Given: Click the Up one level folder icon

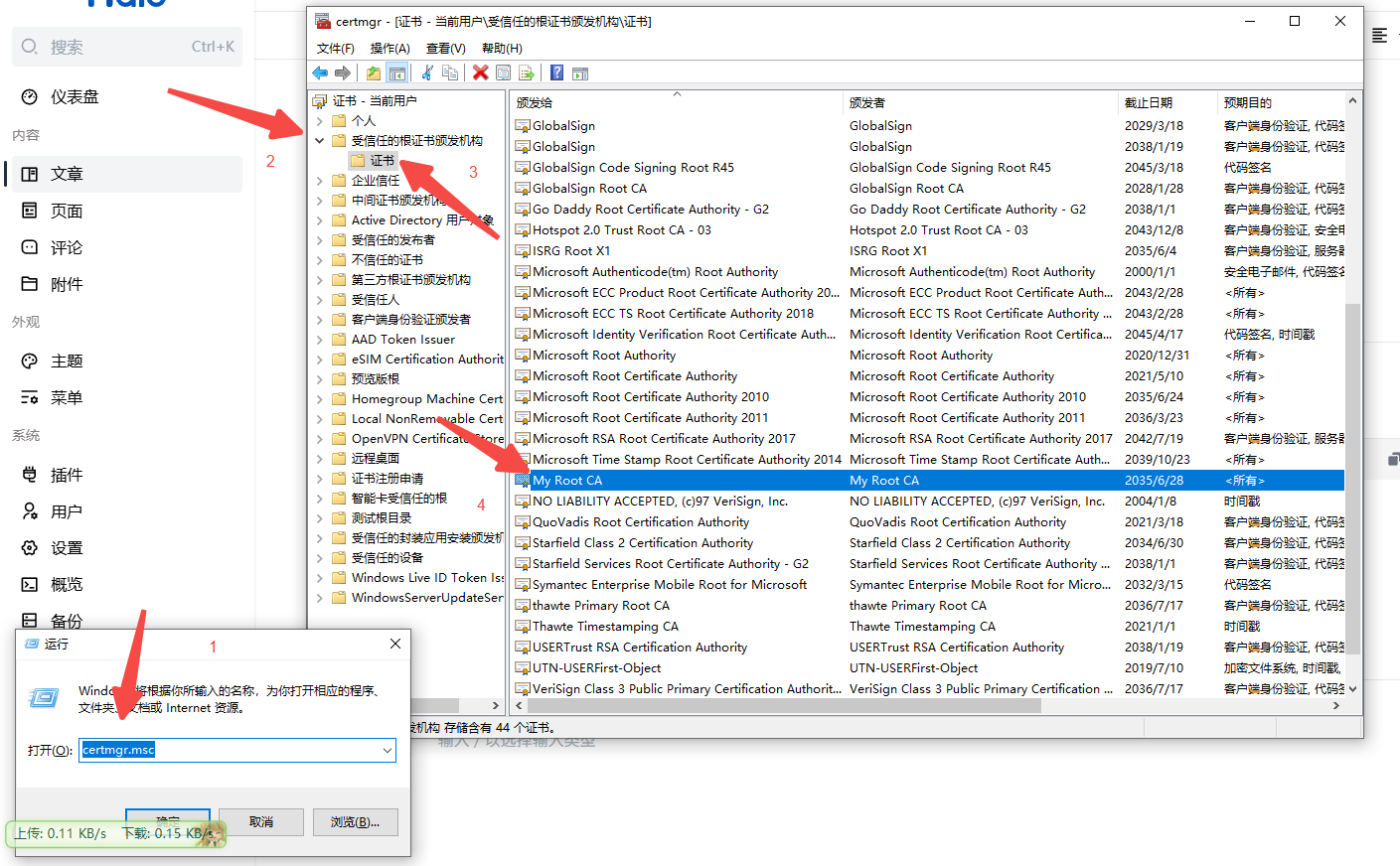Looking at the screenshot, I should coord(373,72).
